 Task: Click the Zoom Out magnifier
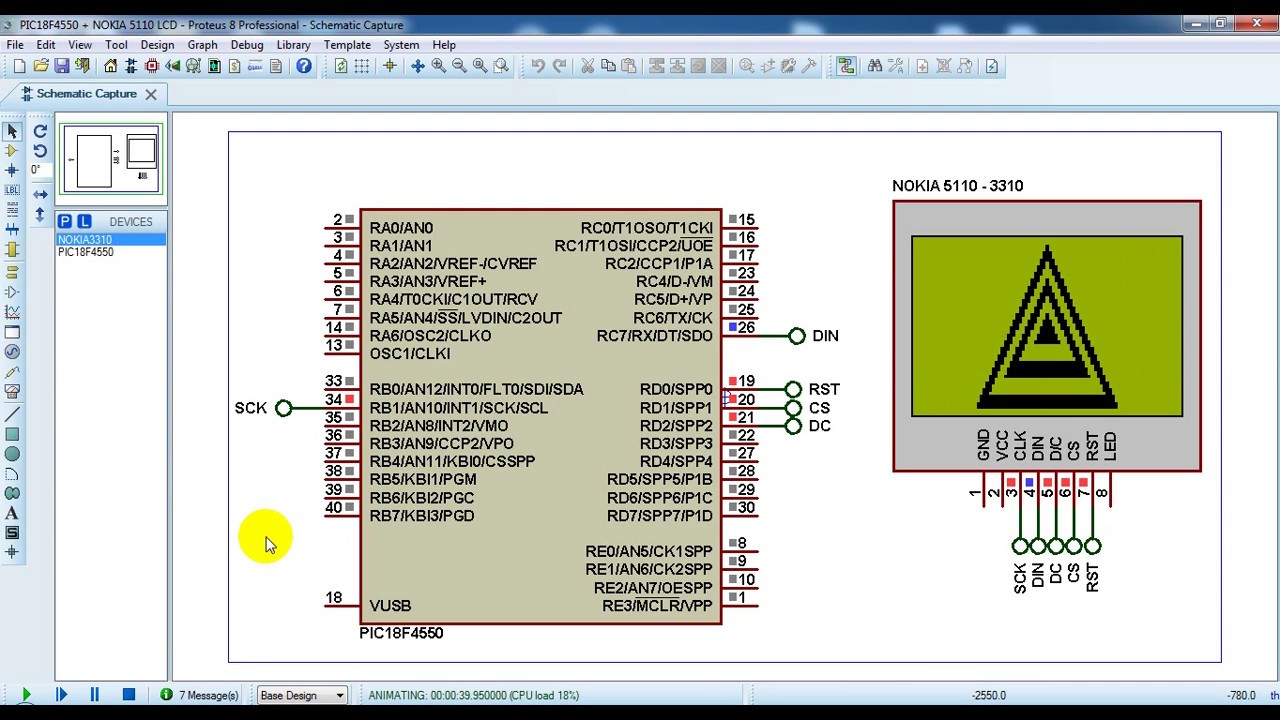click(460, 66)
